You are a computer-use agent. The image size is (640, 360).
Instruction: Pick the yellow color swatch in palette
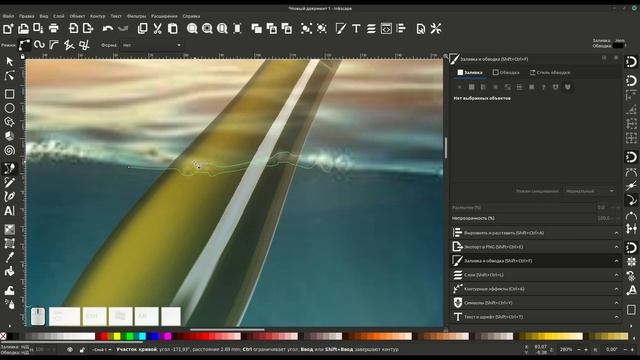click(x=117, y=336)
